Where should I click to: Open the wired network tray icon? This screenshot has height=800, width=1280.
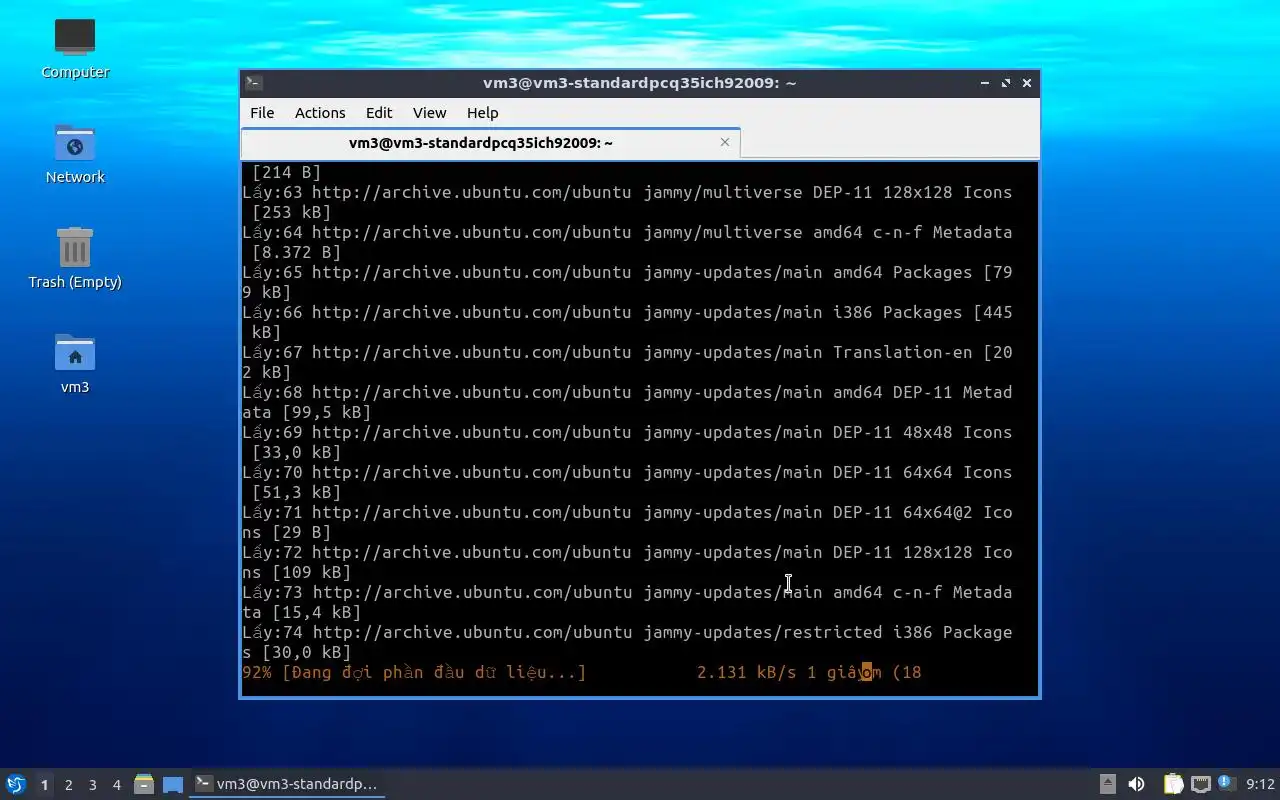click(x=1201, y=784)
